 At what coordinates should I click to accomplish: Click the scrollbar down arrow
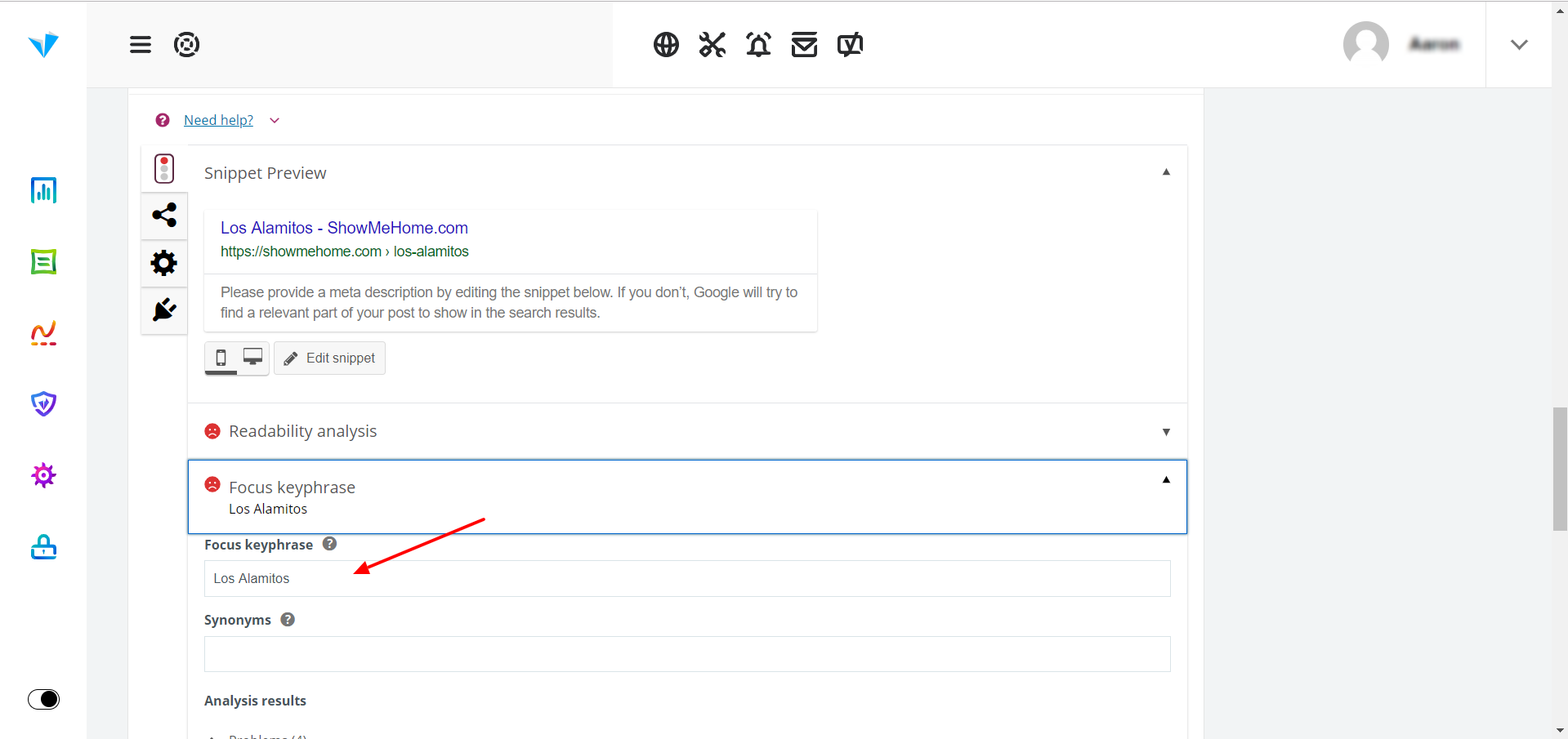tap(1560, 731)
